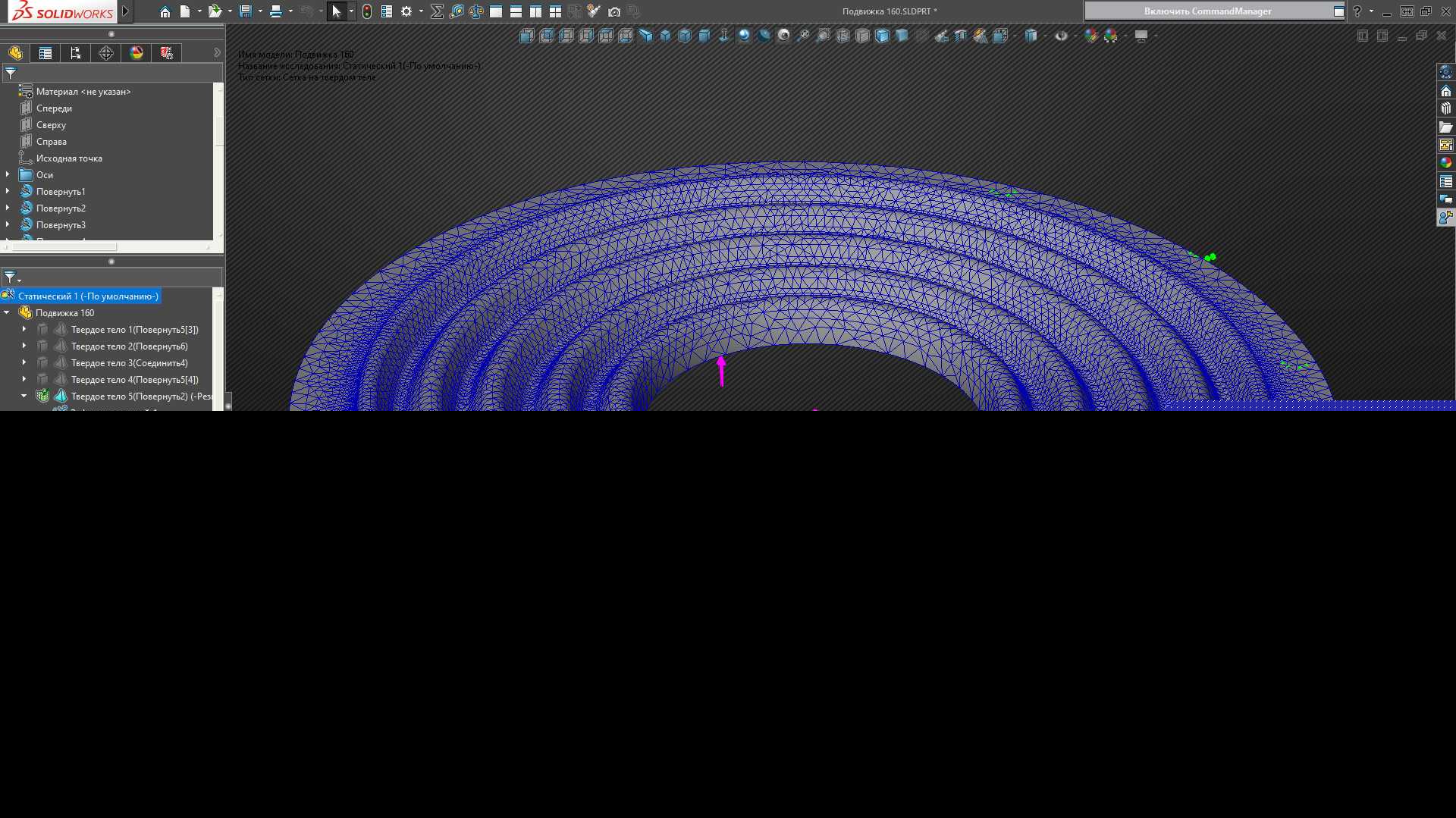Collapse the 'Подвижка 160' node
Viewport: 1456px width, 818px height.
(7, 312)
